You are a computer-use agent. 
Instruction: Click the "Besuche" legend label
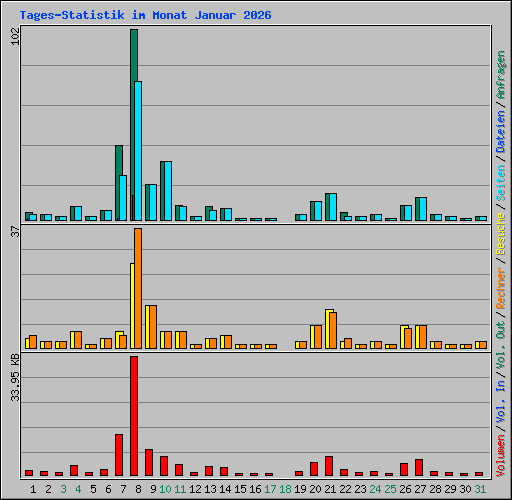[x=501, y=234]
